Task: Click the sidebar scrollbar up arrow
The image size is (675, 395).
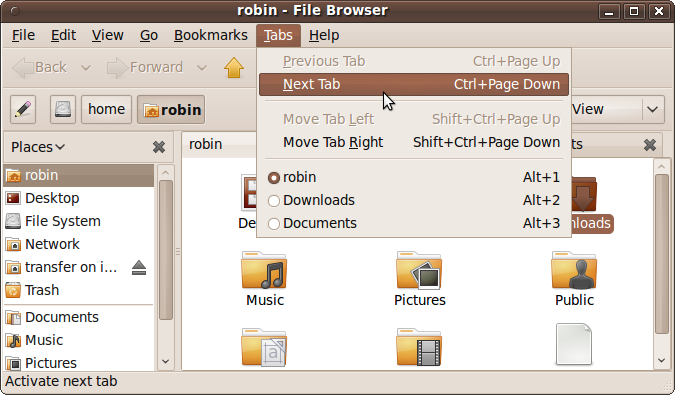Action: (165, 173)
